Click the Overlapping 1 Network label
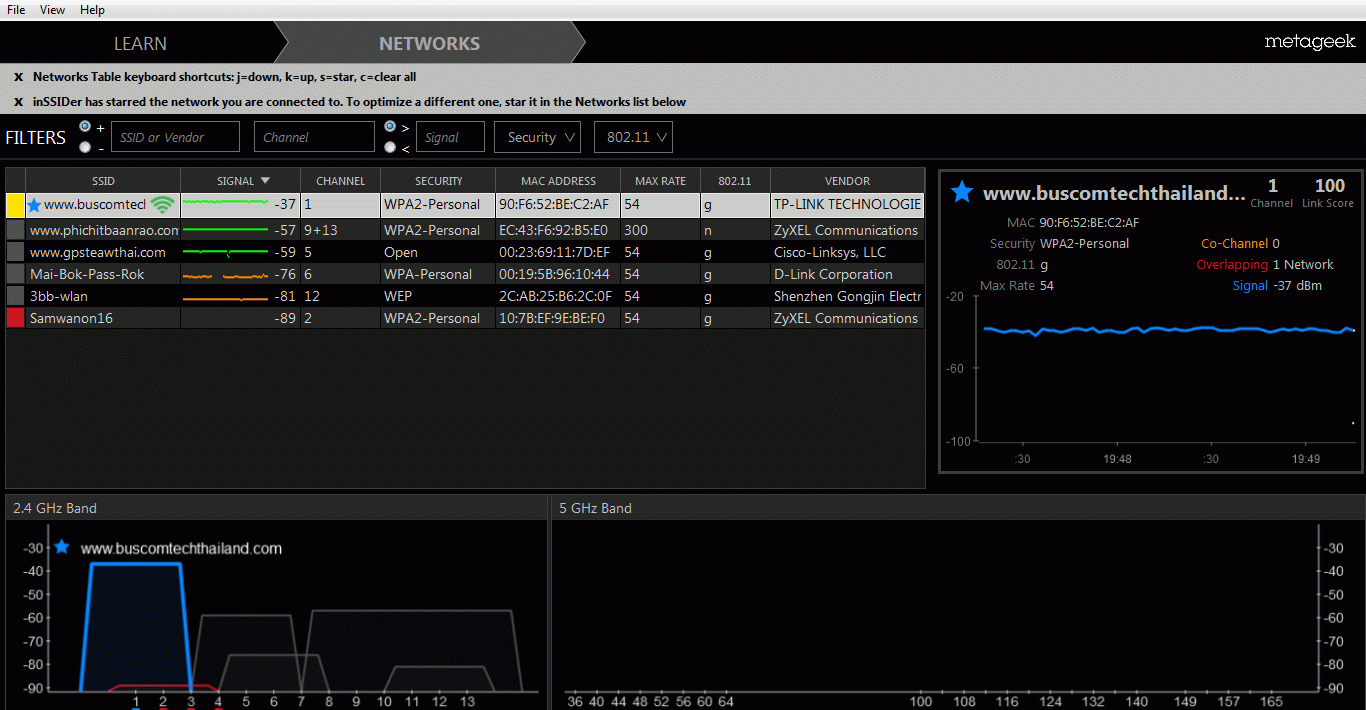 1265,265
